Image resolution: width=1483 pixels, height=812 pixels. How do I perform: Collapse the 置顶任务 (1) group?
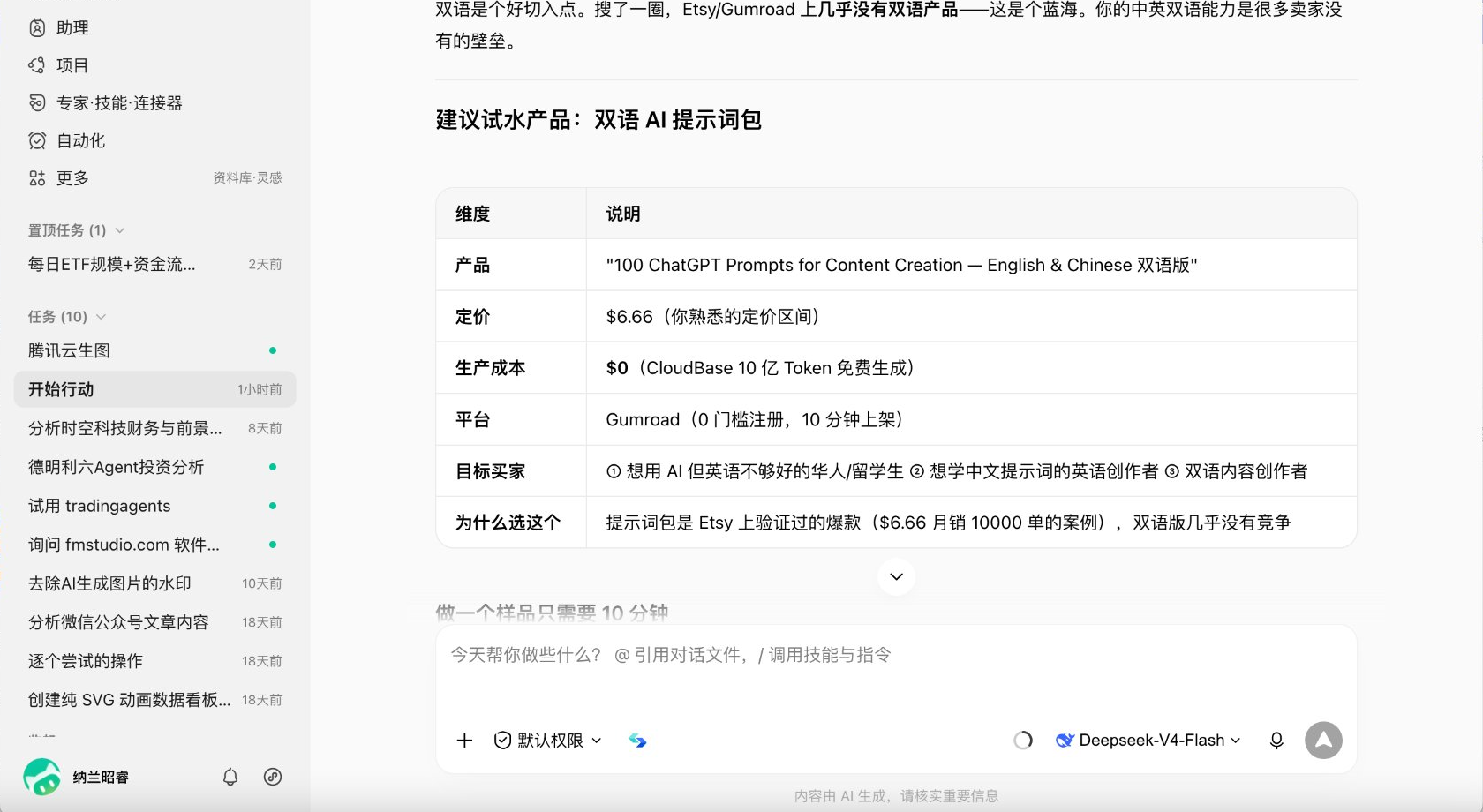[x=76, y=230]
